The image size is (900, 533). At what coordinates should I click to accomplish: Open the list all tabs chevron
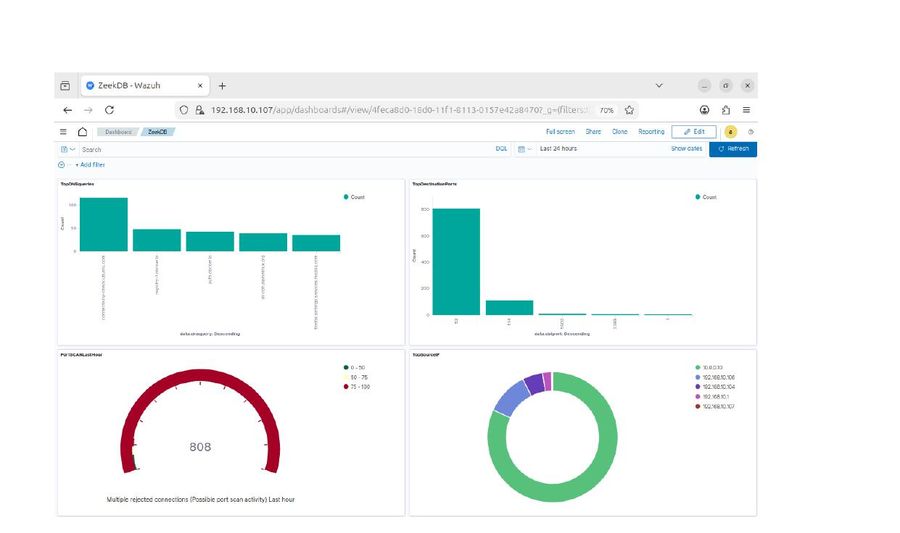(x=659, y=85)
